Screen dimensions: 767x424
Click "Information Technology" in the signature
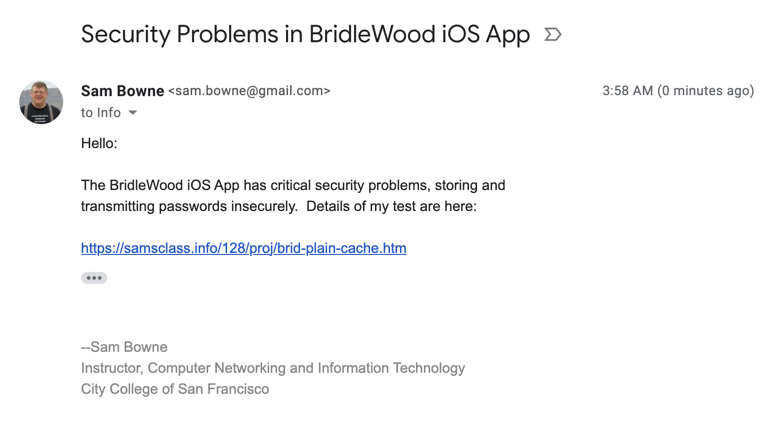coord(391,368)
